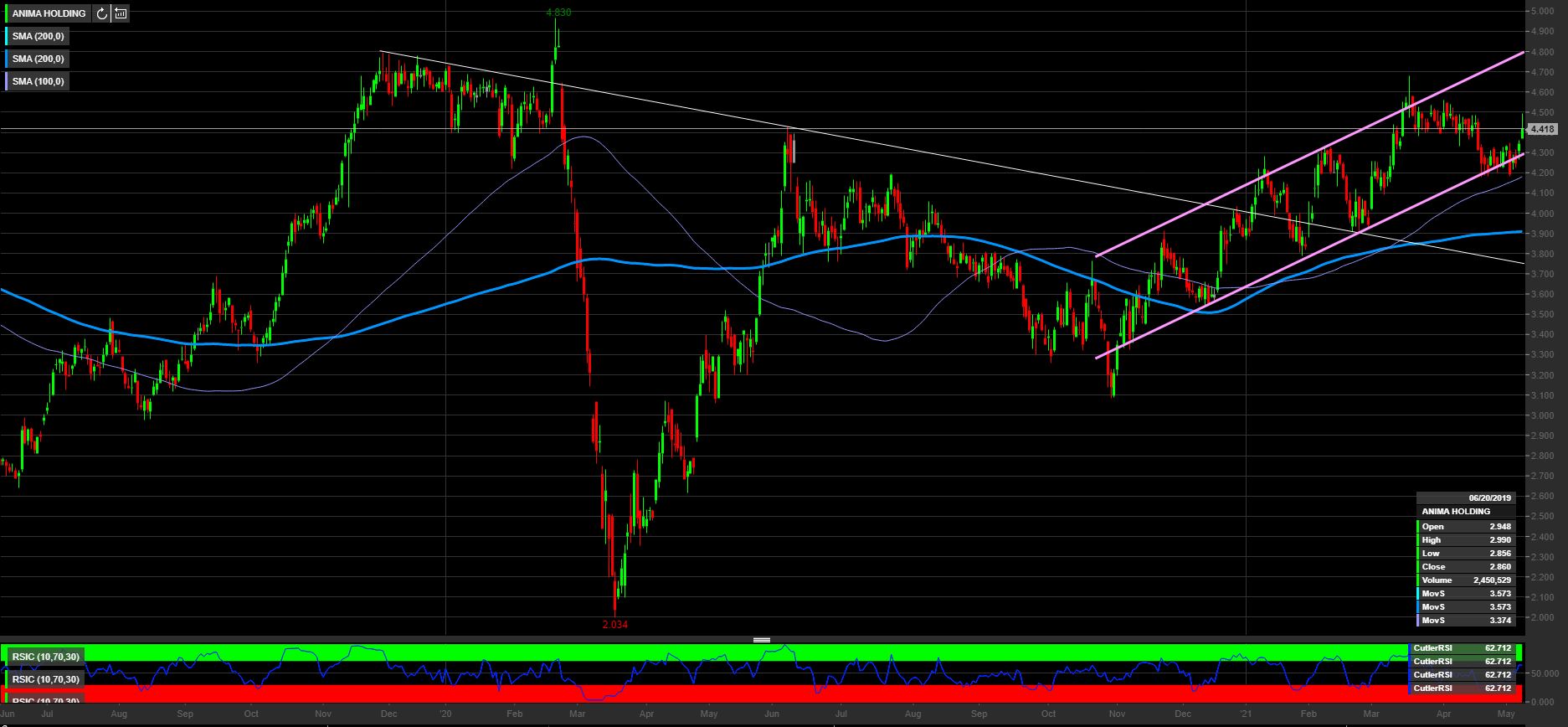Select the Volume row in data box

click(x=1465, y=580)
